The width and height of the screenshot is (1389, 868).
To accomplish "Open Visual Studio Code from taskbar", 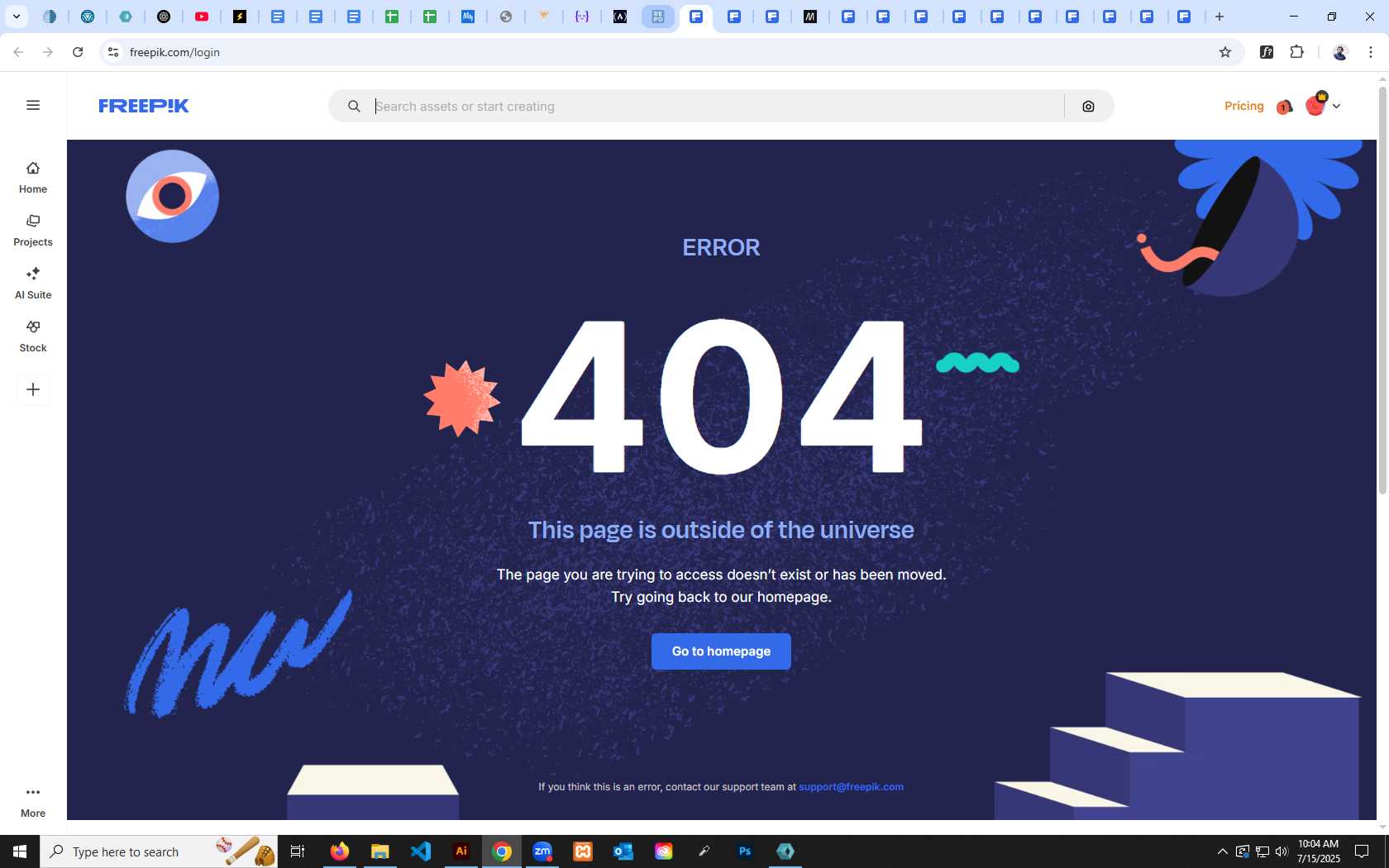I will (421, 851).
